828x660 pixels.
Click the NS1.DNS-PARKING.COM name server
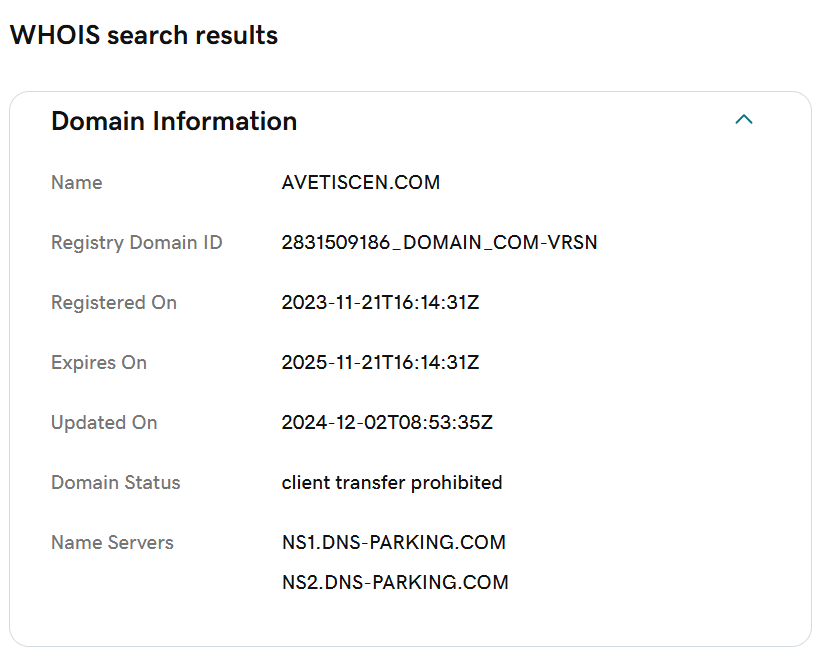click(394, 542)
